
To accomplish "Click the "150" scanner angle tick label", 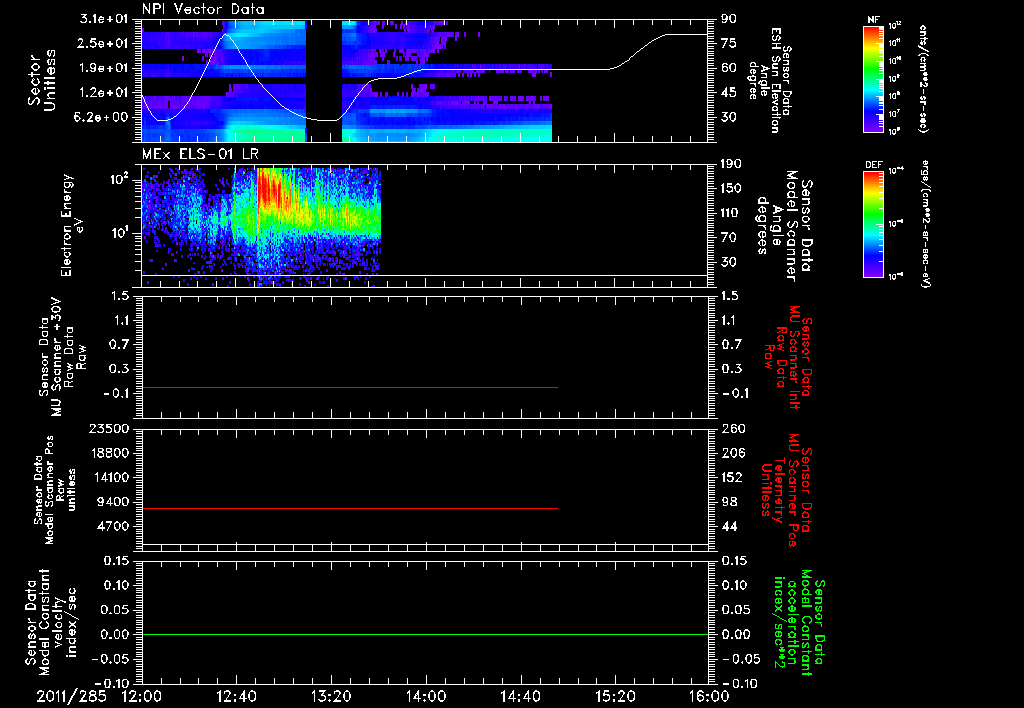I will coord(732,189).
